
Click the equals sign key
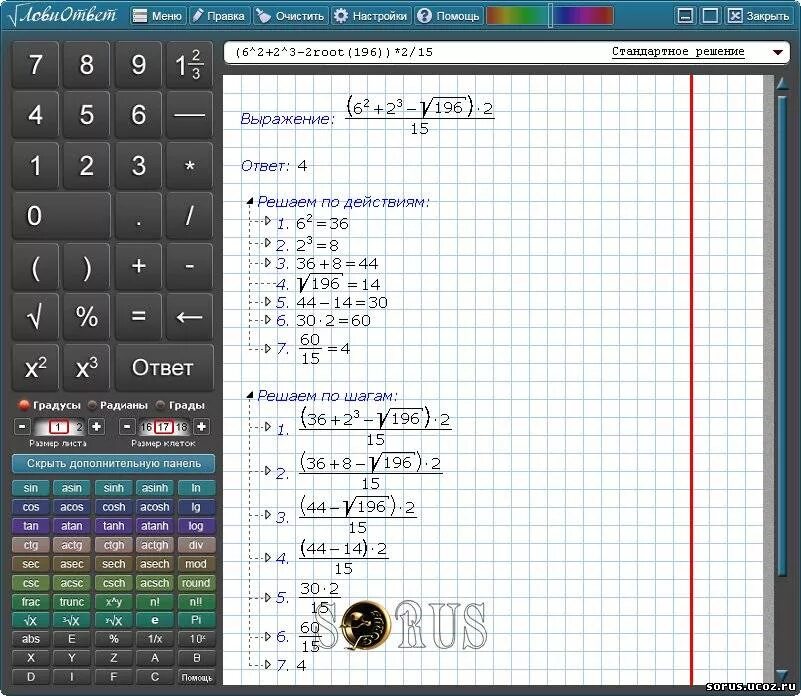point(138,317)
